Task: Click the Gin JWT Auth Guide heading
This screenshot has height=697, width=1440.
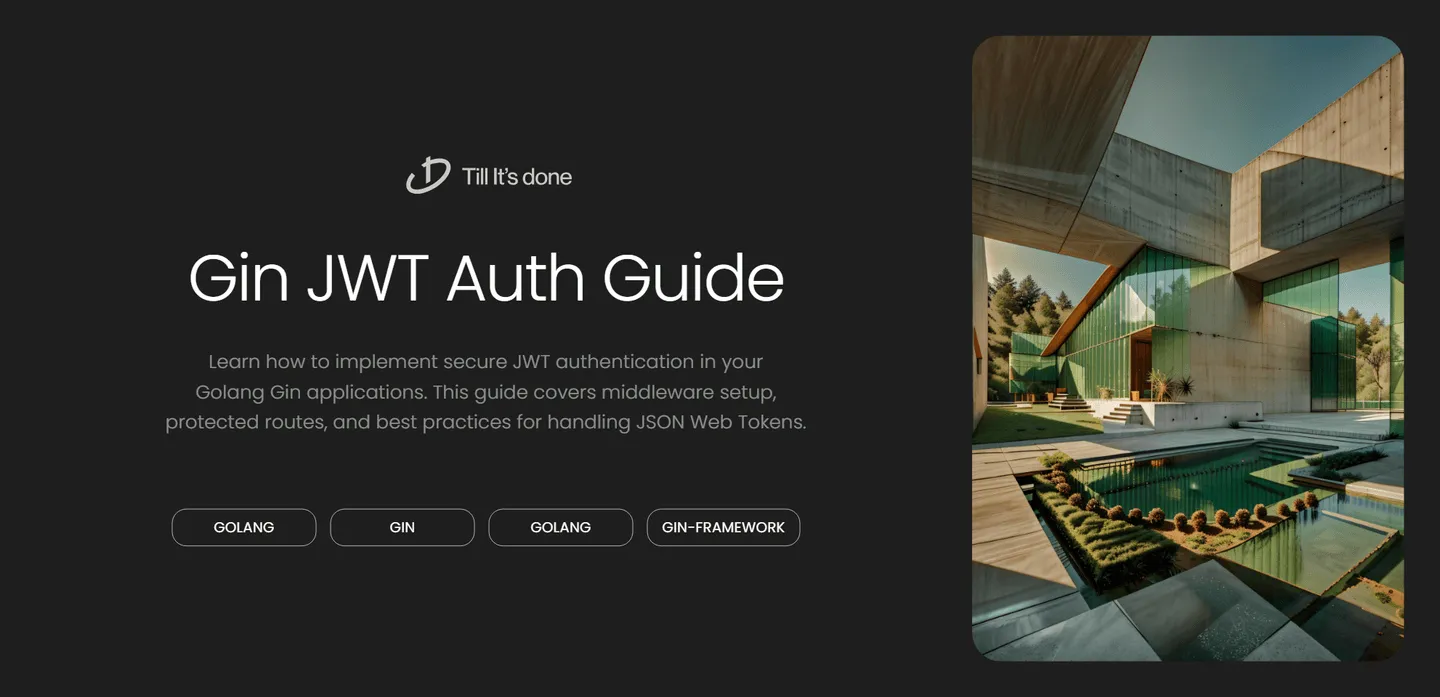Action: pyautogui.click(x=486, y=278)
